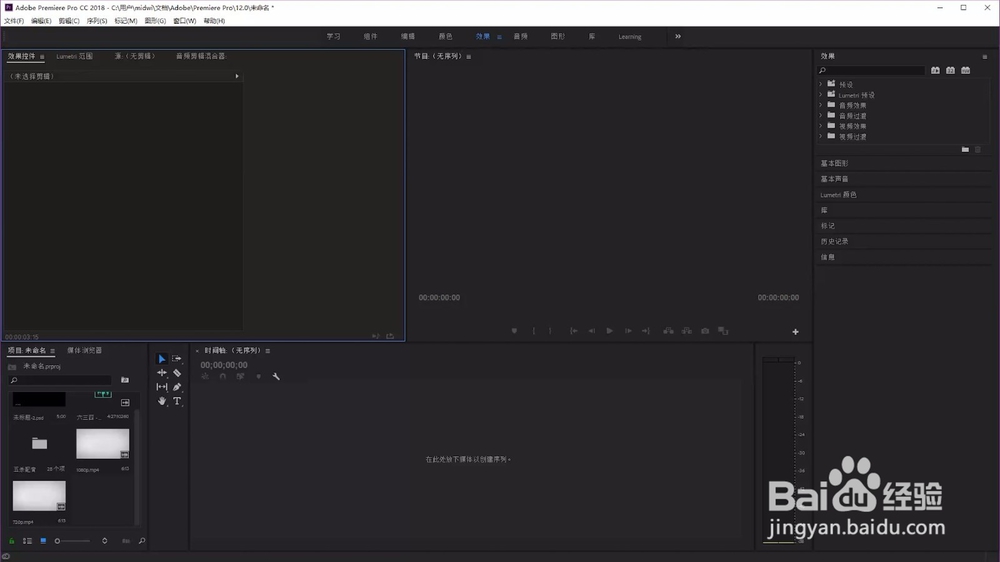Expand the 音频过渡 folder
This screenshot has height=562, width=1000.
coord(821,115)
